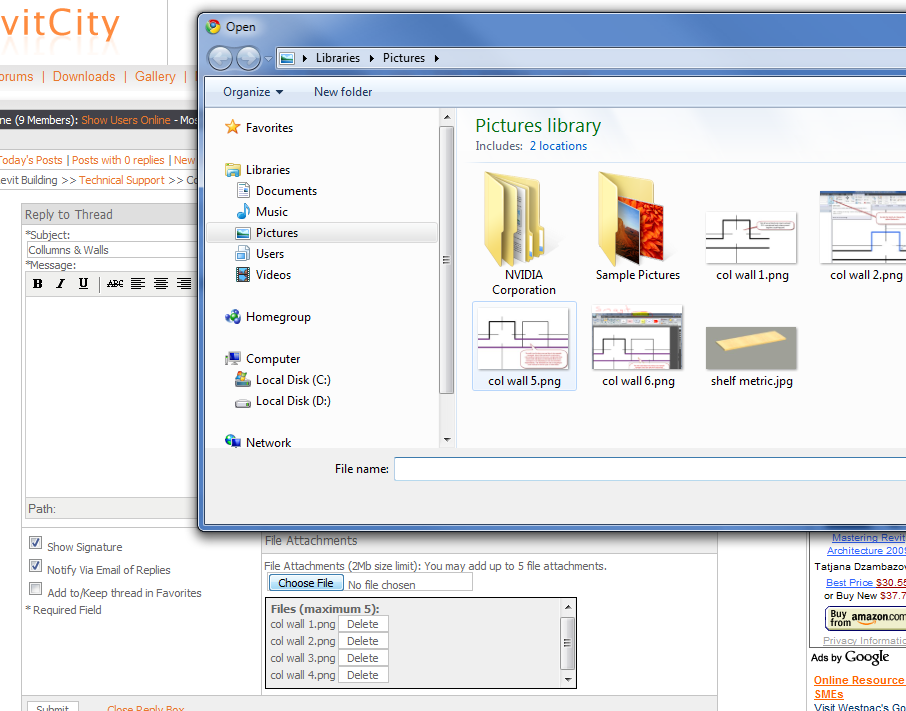The height and width of the screenshot is (711, 906).
Task: Delete col wall 2.png attachment
Action: pyautogui.click(x=363, y=641)
